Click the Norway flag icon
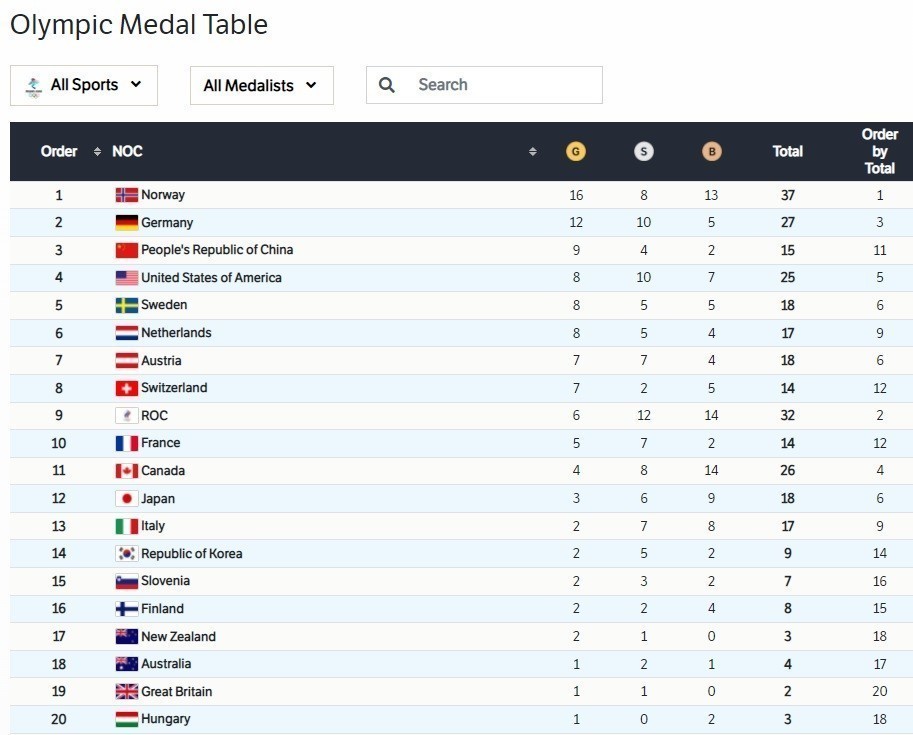Viewport: 913px width, 735px height. coord(126,195)
